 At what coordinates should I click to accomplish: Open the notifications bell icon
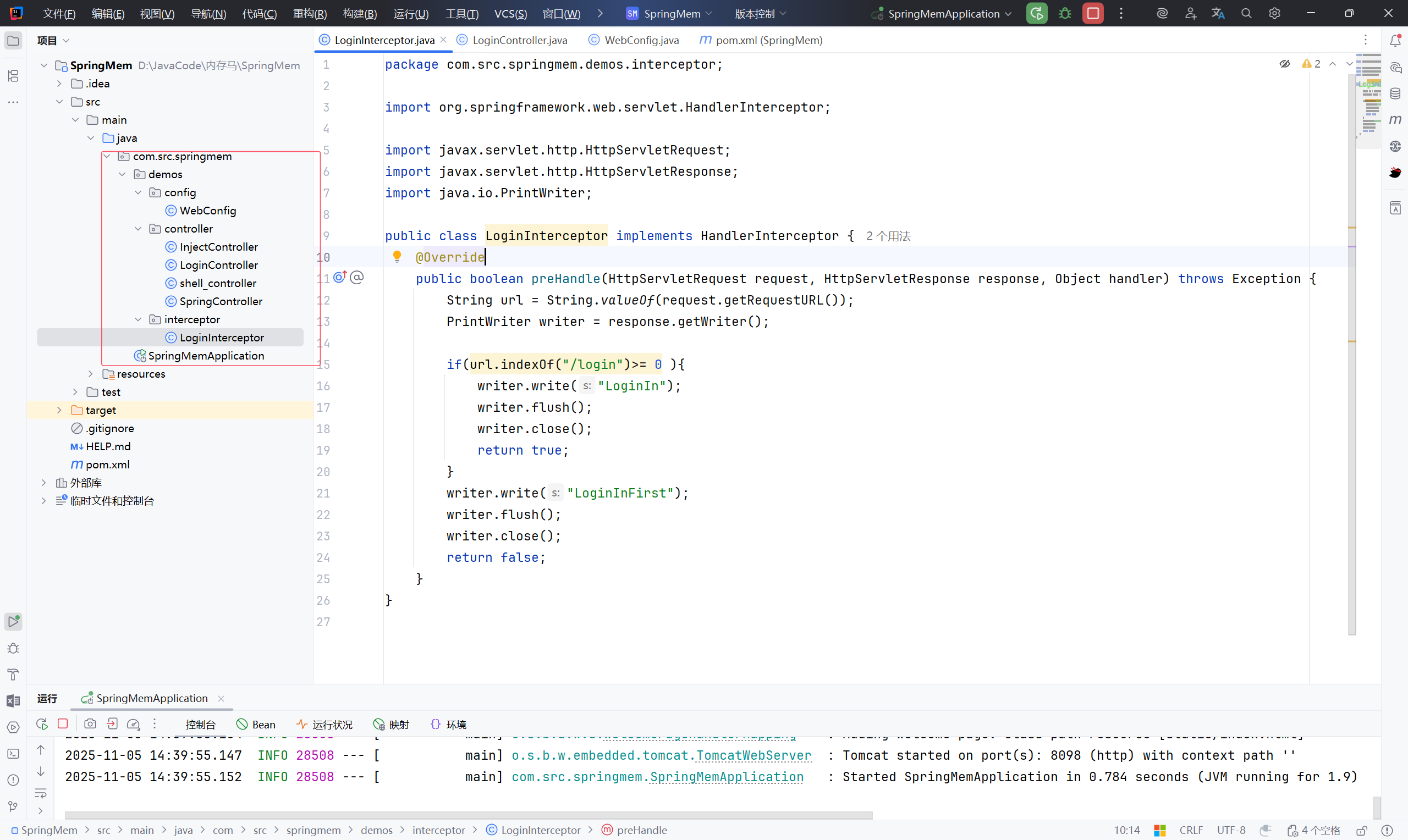(x=1395, y=40)
